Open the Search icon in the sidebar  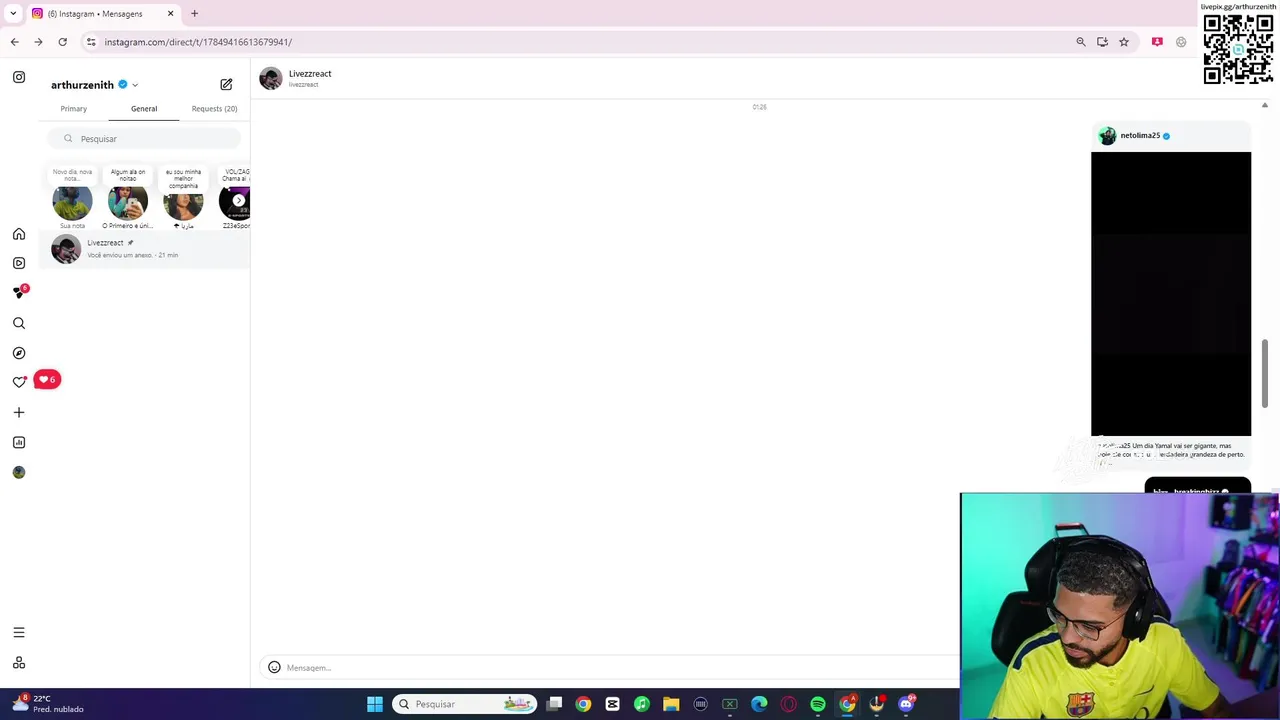pyautogui.click(x=19, y=323)
